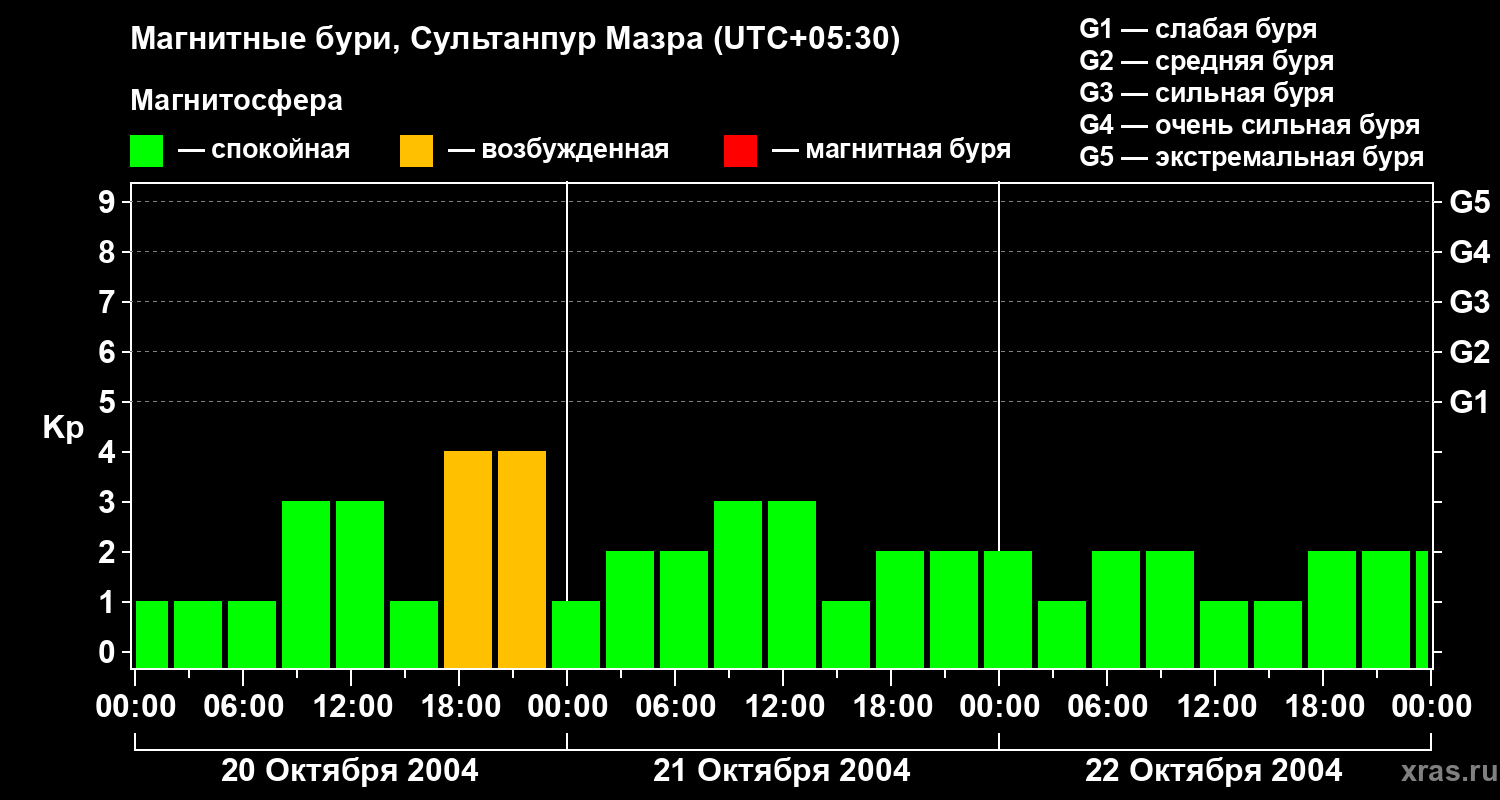
Task: Click the green Kp 1 bar beginning 14:30 on 21 Октября
Action: 846,635
